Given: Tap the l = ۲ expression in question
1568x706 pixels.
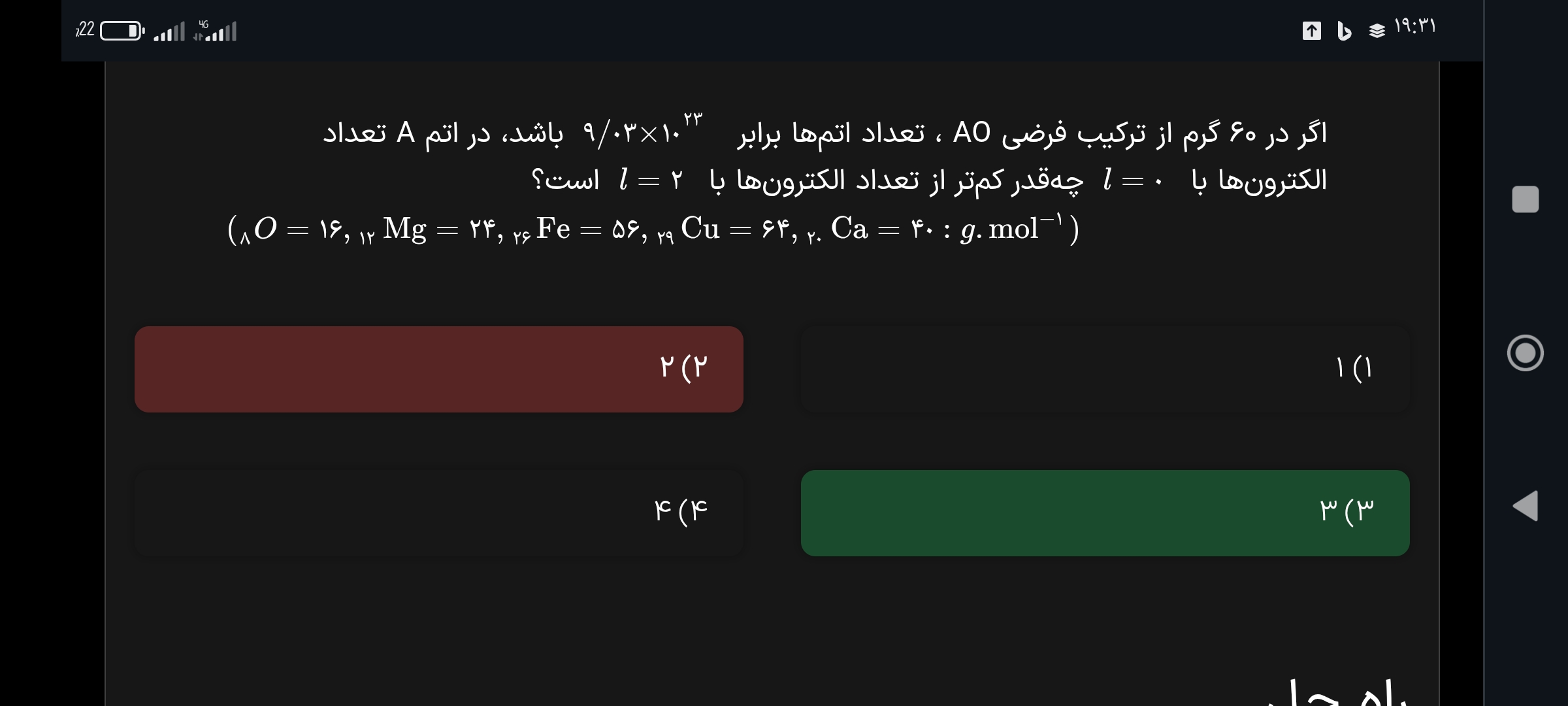Looking at the screenshot, I should point(651,180).
